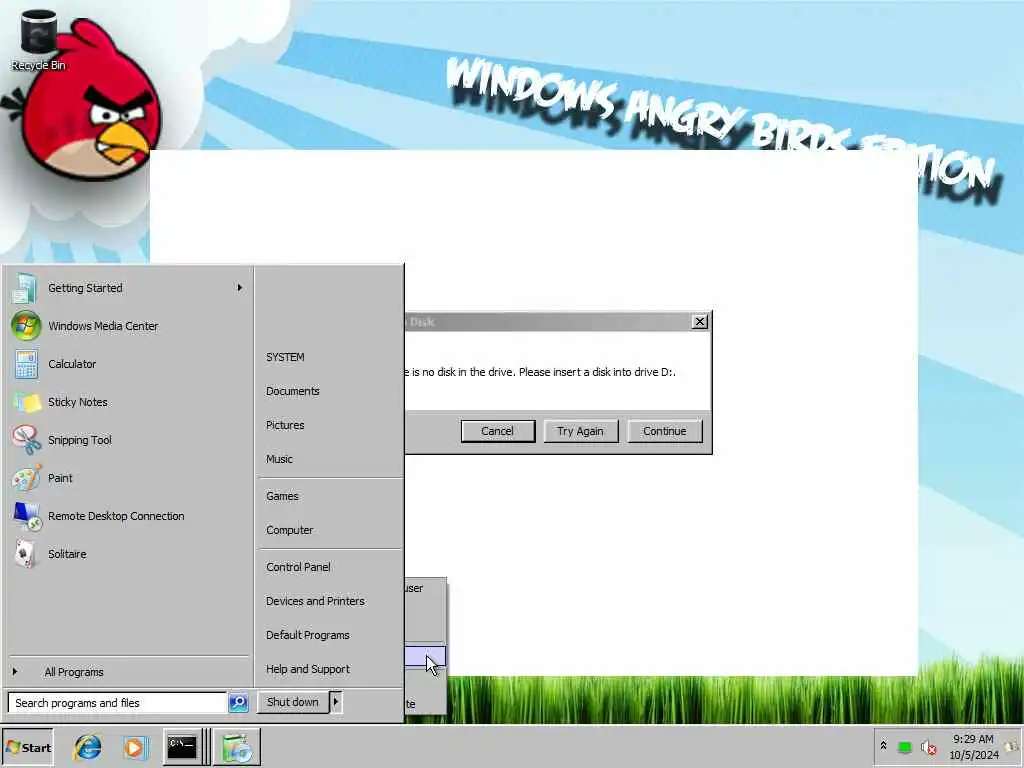The image size is (1024, 768).
Task: Click the taskbar clock showing 9:29 AM
Action: tap(973, 747)
